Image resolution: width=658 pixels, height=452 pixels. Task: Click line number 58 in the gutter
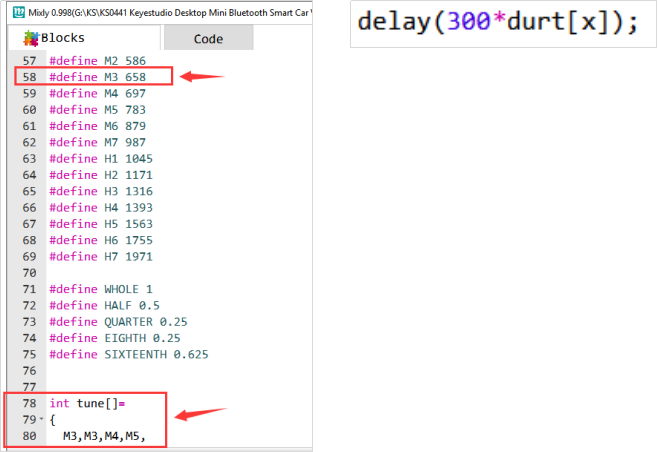pos(28,77)
